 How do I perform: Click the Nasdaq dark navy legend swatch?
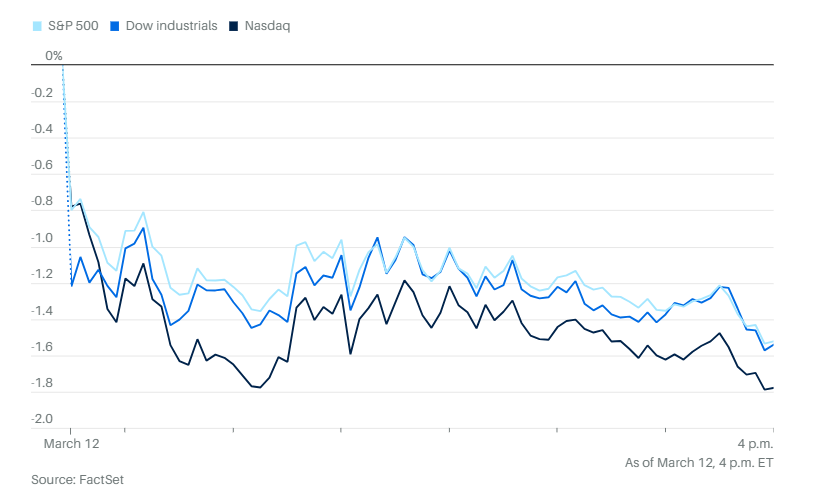(x=234, y=25)
